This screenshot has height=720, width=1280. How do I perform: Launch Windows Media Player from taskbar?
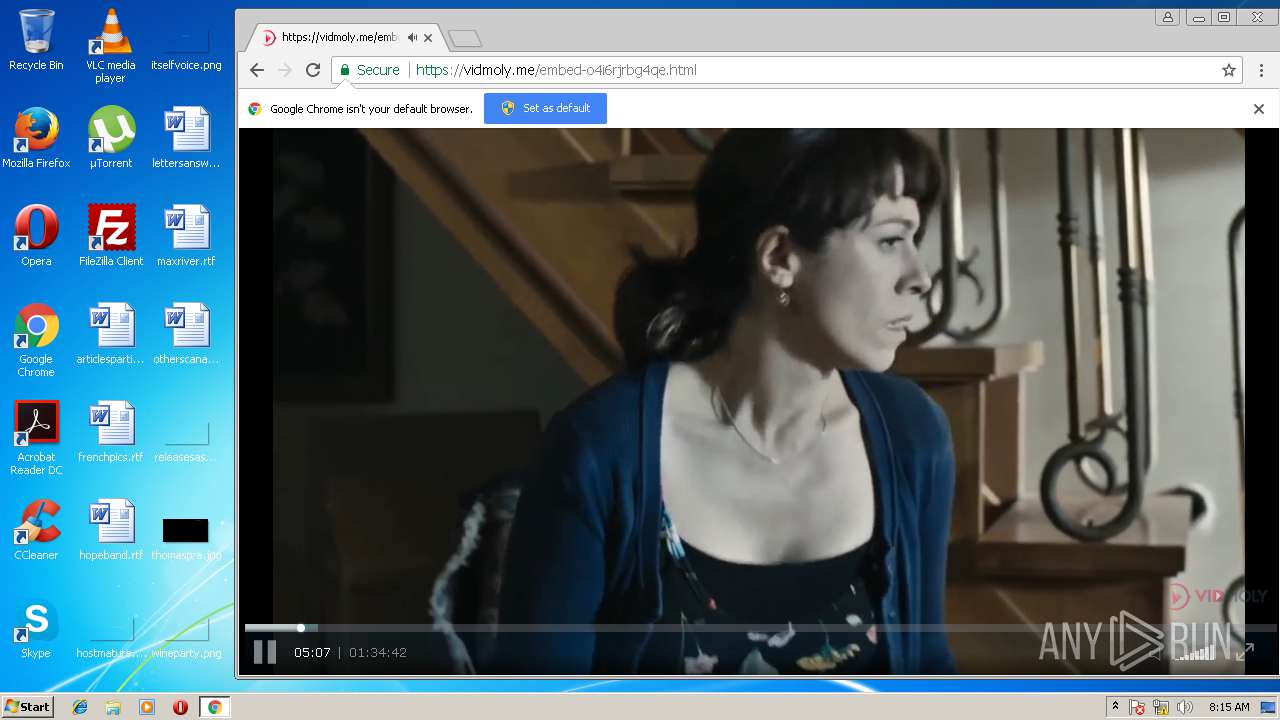pyautogui.click(x=147, y=707)
